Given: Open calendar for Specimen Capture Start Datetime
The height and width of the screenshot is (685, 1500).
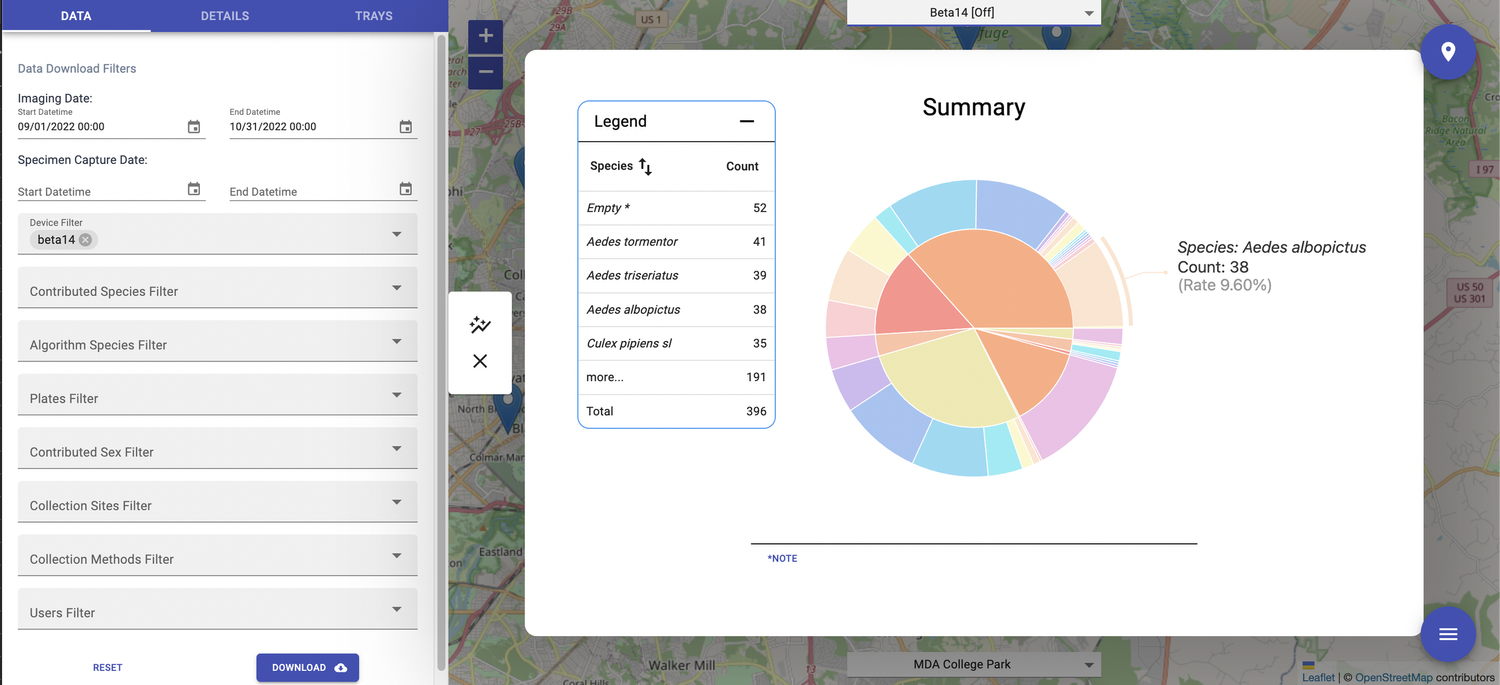Looking at the screenshot, I should (x=194, y=189).
